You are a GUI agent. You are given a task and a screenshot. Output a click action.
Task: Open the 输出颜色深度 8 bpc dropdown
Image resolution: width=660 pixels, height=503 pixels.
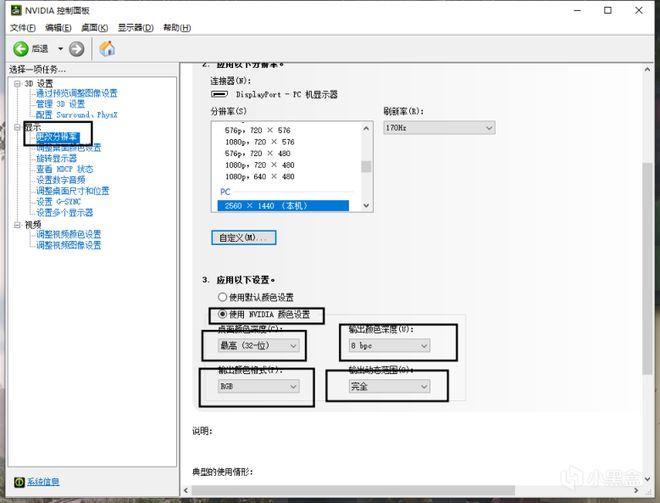(x=389, y=345)
